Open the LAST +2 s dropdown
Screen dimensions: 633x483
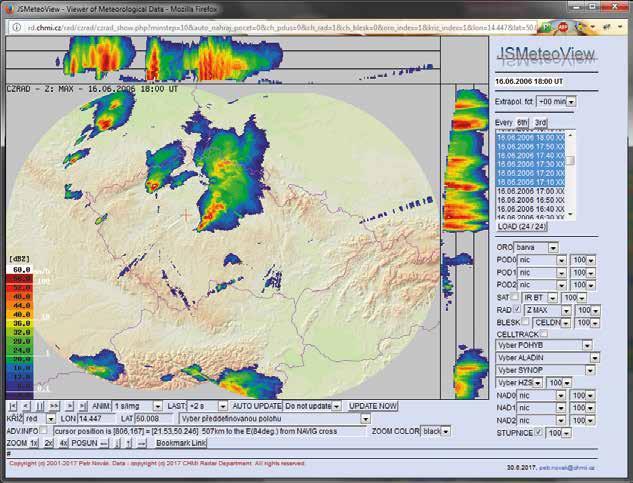[x=208, y=406]
